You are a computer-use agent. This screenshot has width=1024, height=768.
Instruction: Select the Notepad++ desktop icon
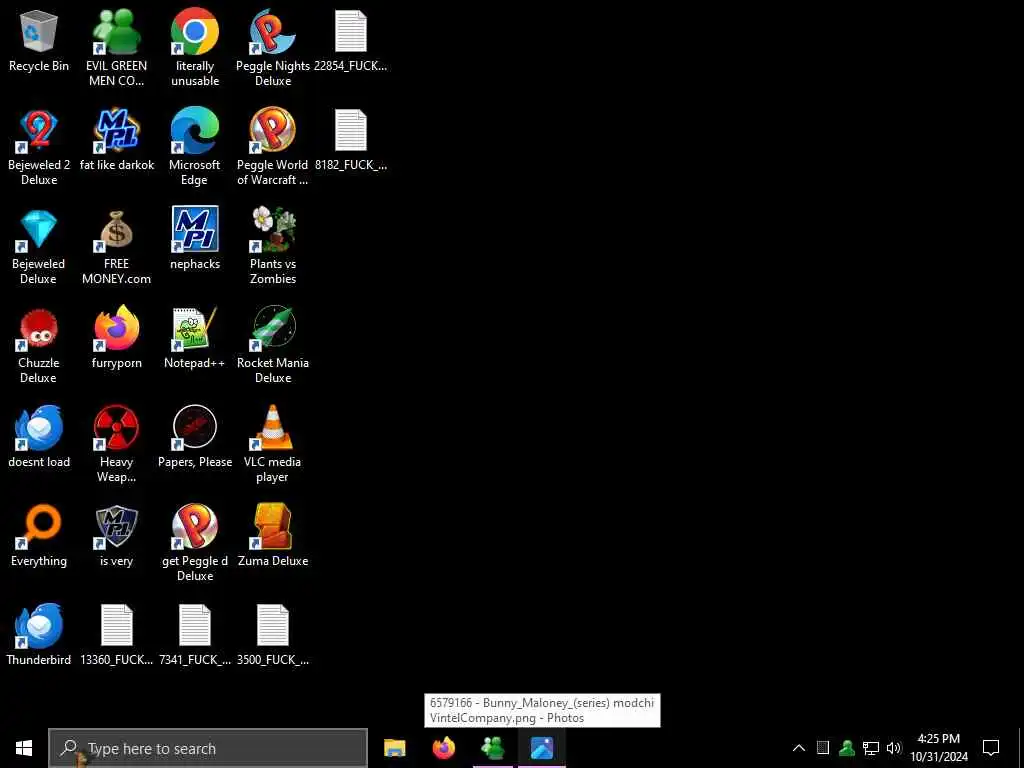195,338
